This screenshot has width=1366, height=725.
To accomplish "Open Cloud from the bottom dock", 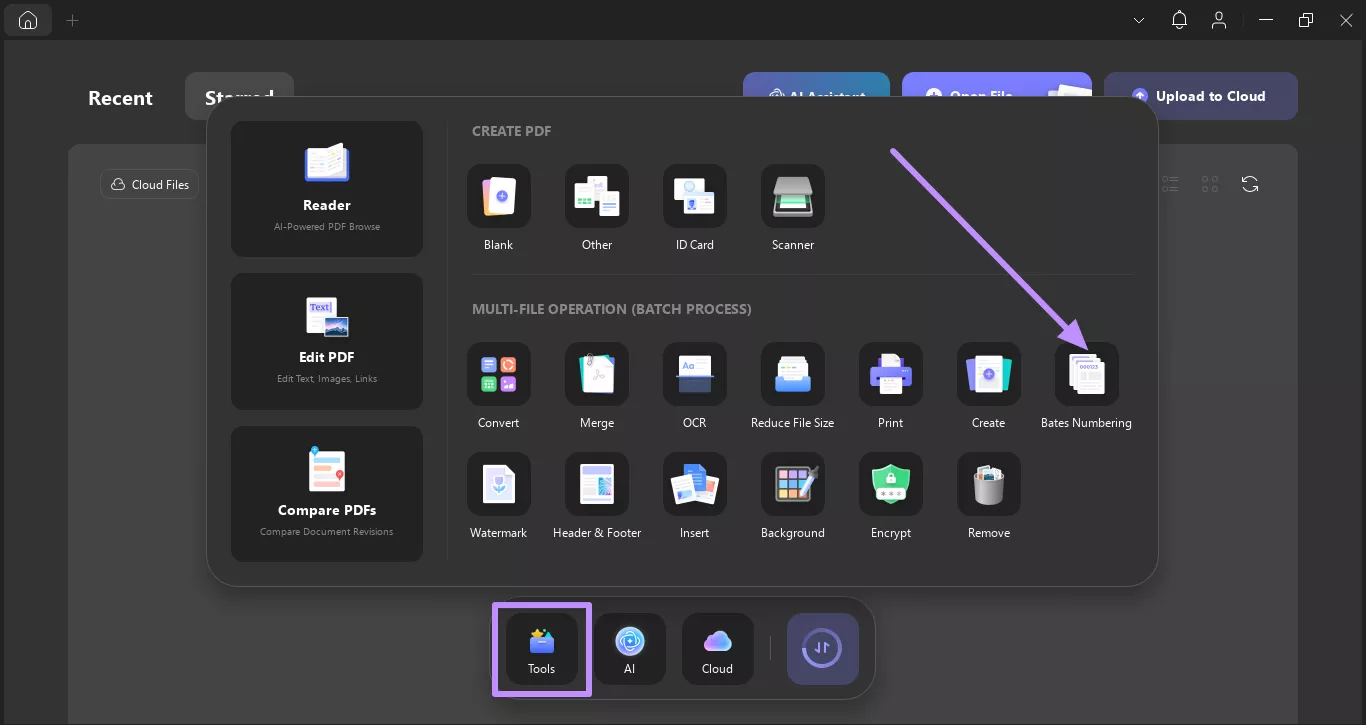I will [x=717, y=649].
